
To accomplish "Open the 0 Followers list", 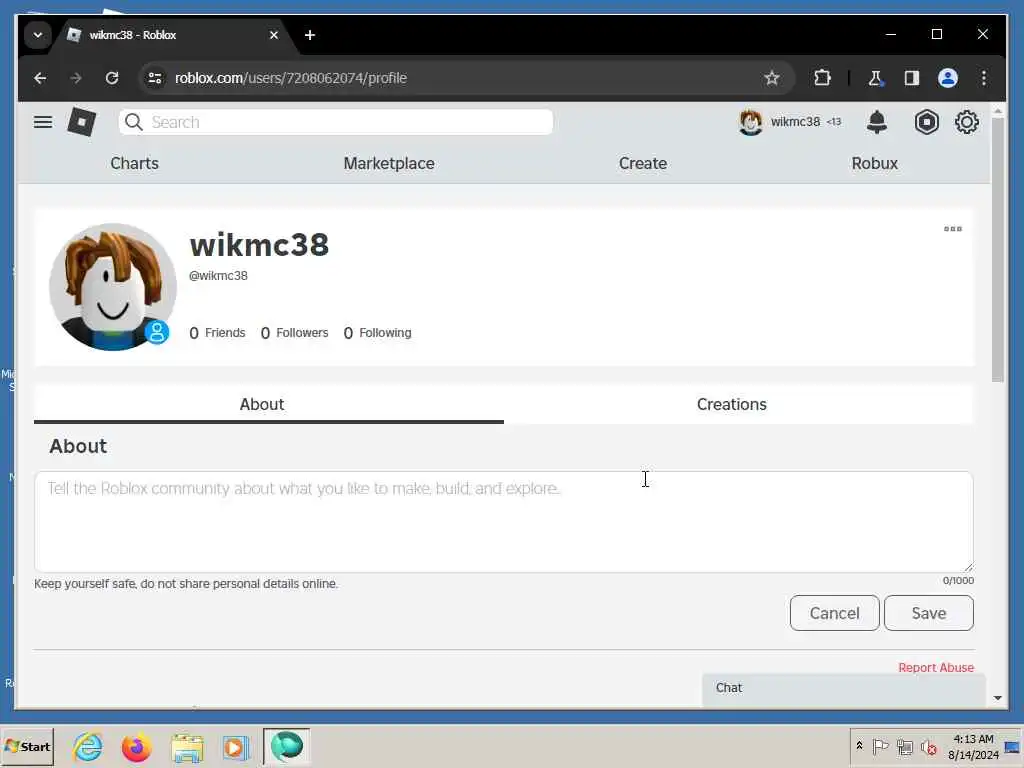I will 294,333.
